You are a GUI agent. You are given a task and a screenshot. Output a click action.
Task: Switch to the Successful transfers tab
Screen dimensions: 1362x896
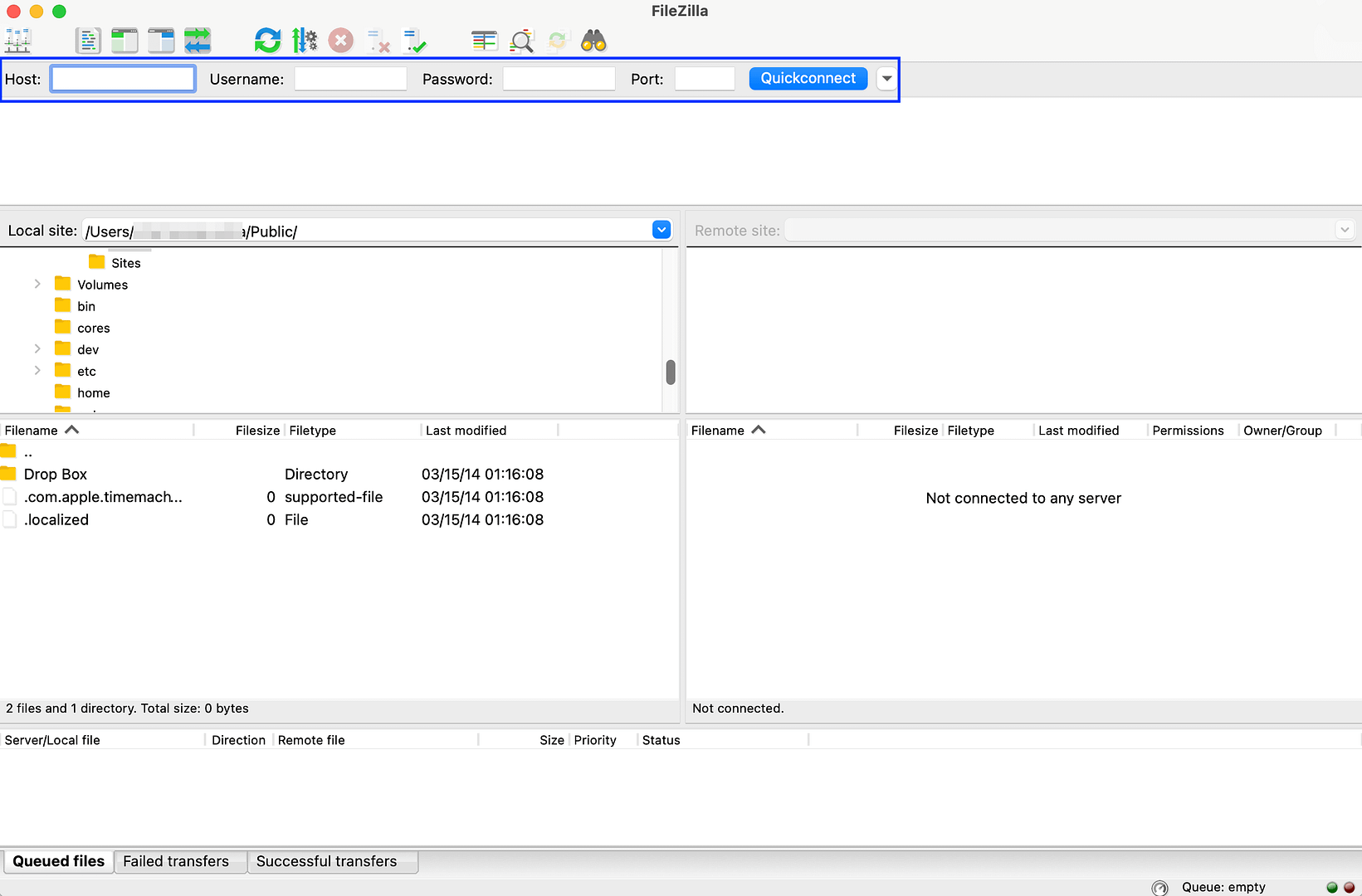point(332,861)
